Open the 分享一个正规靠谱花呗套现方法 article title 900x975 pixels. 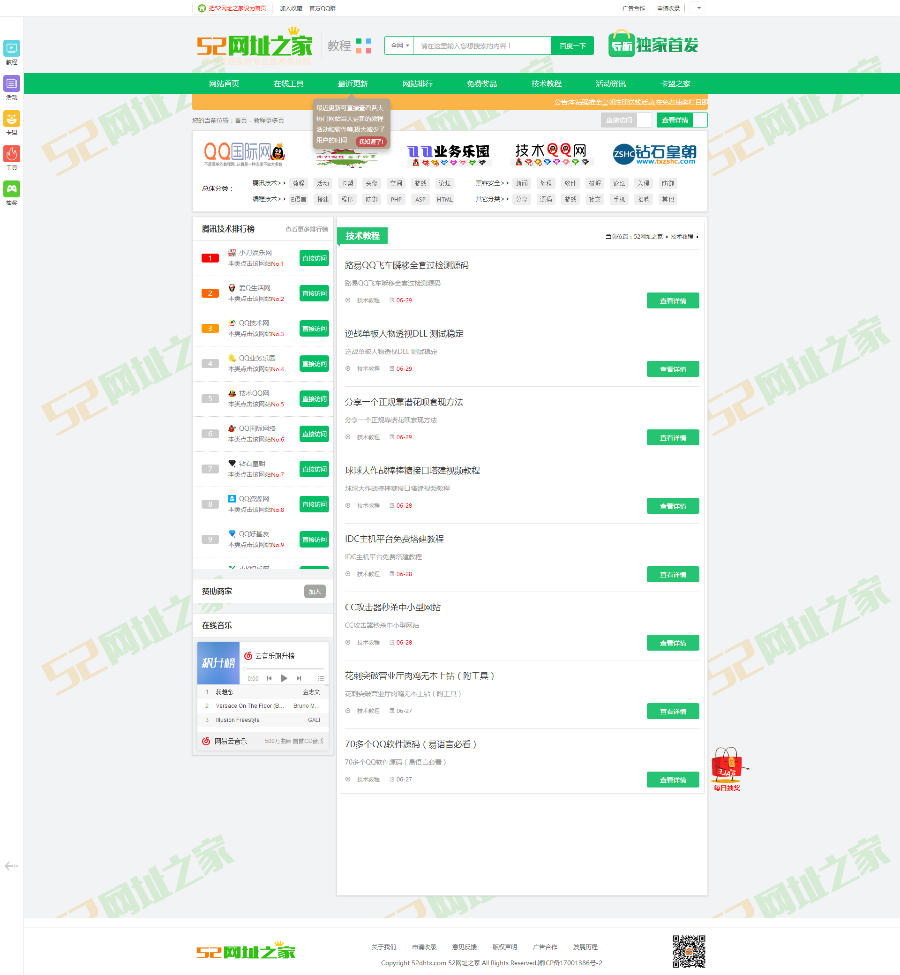coord(404,402)
